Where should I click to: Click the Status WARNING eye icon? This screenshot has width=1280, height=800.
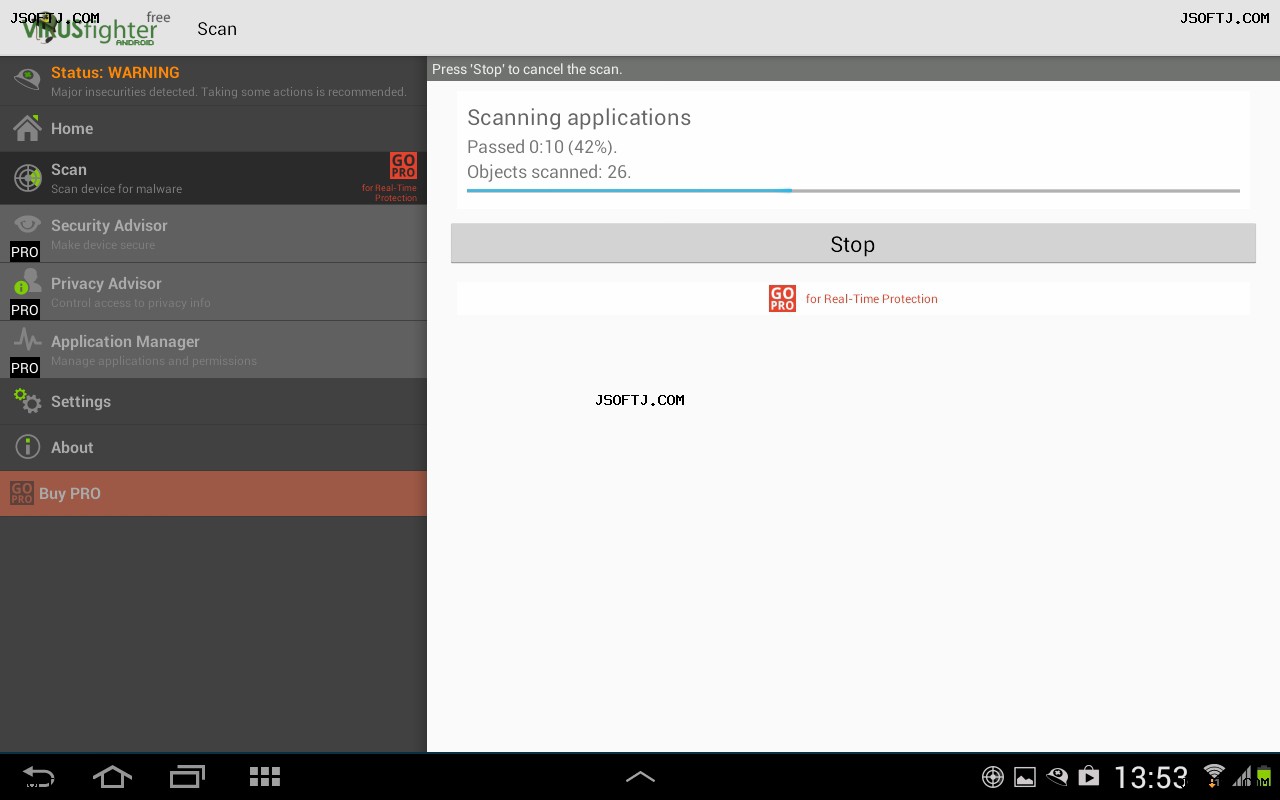coord(27,78)
